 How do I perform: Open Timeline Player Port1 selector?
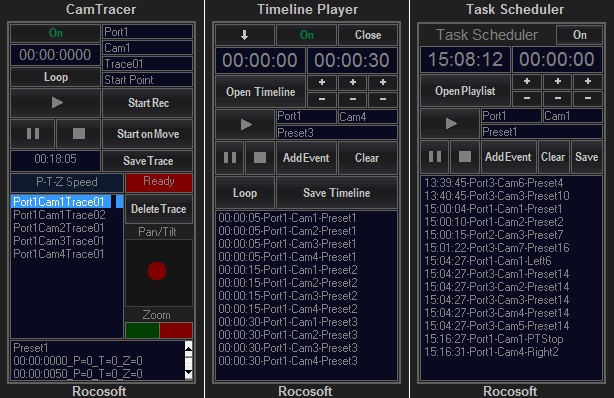tap(306, 116)
